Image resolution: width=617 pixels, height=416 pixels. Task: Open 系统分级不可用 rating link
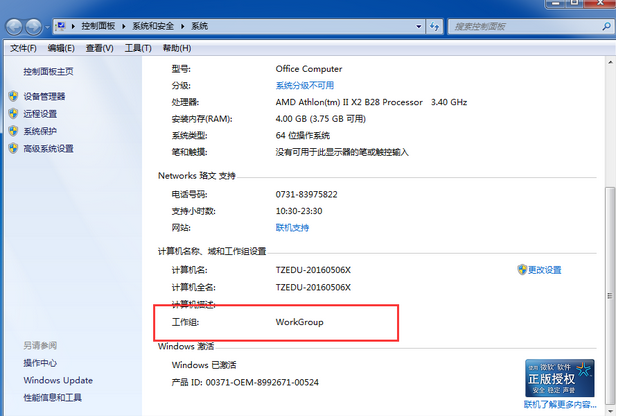pyautogui.click(x=305, y=85)
